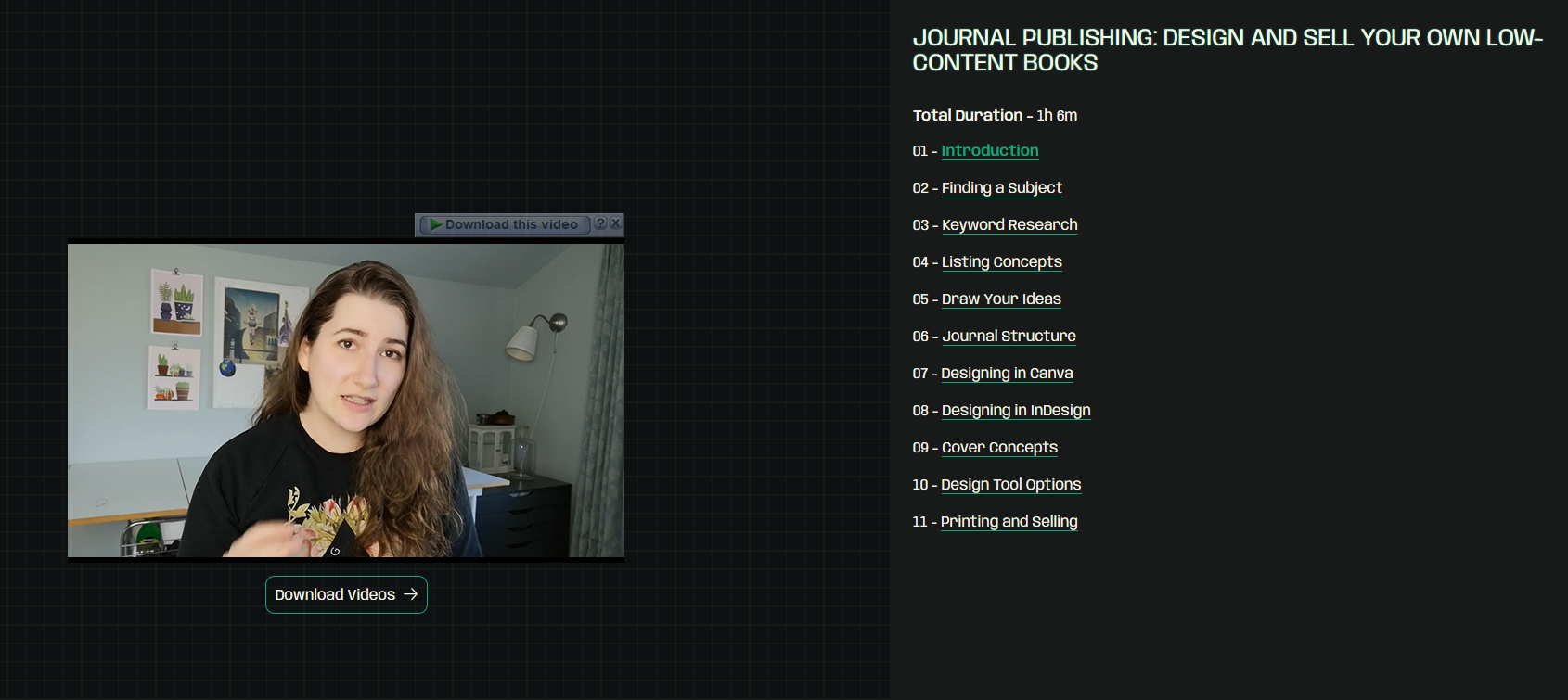The width and height of the screenshot is (1568, 700).
Task: Open lesson 05 Draw Your Ideas
Action: pos(1001,299)
